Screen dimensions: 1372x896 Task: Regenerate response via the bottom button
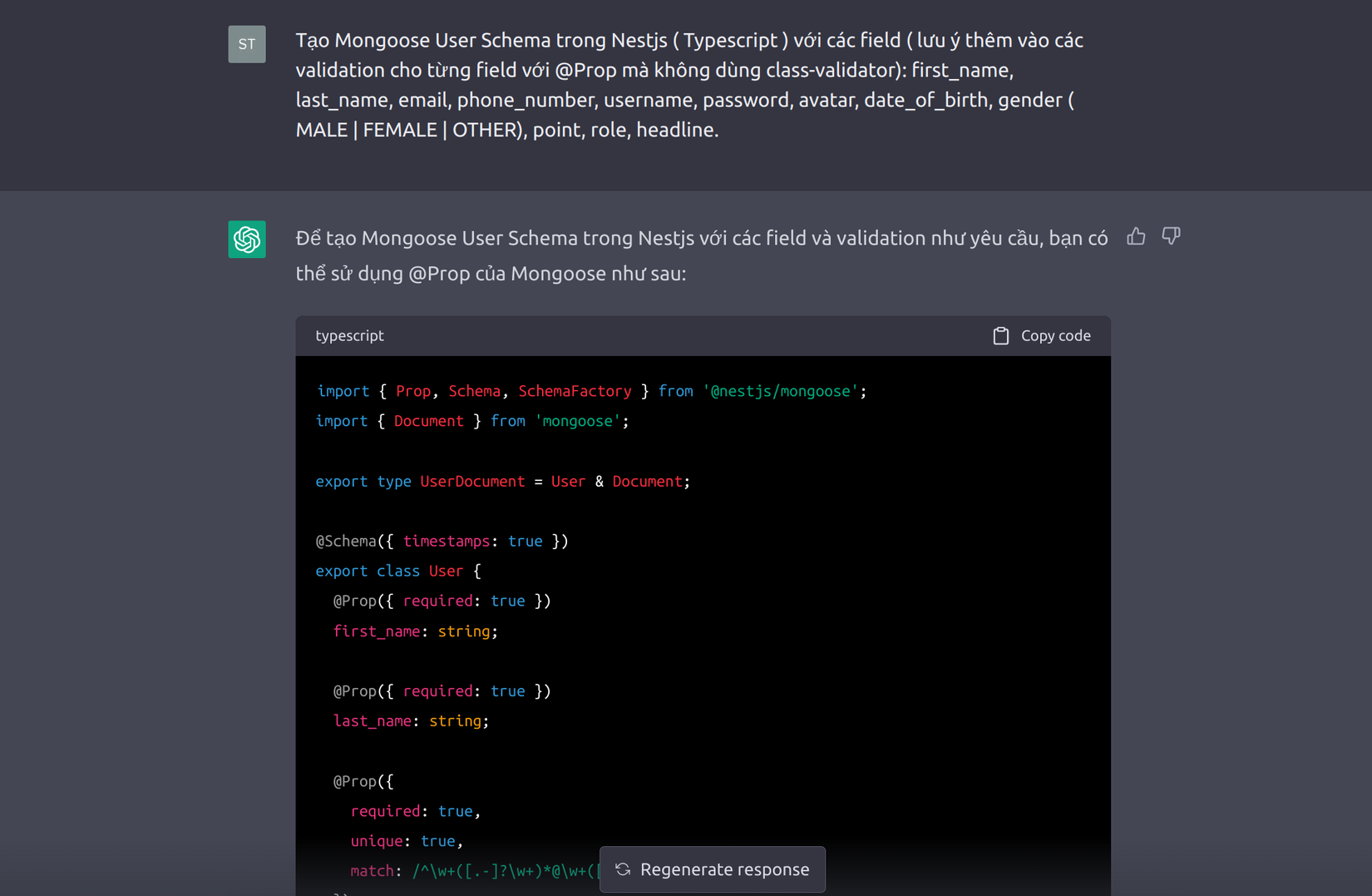tap(713, 869)
